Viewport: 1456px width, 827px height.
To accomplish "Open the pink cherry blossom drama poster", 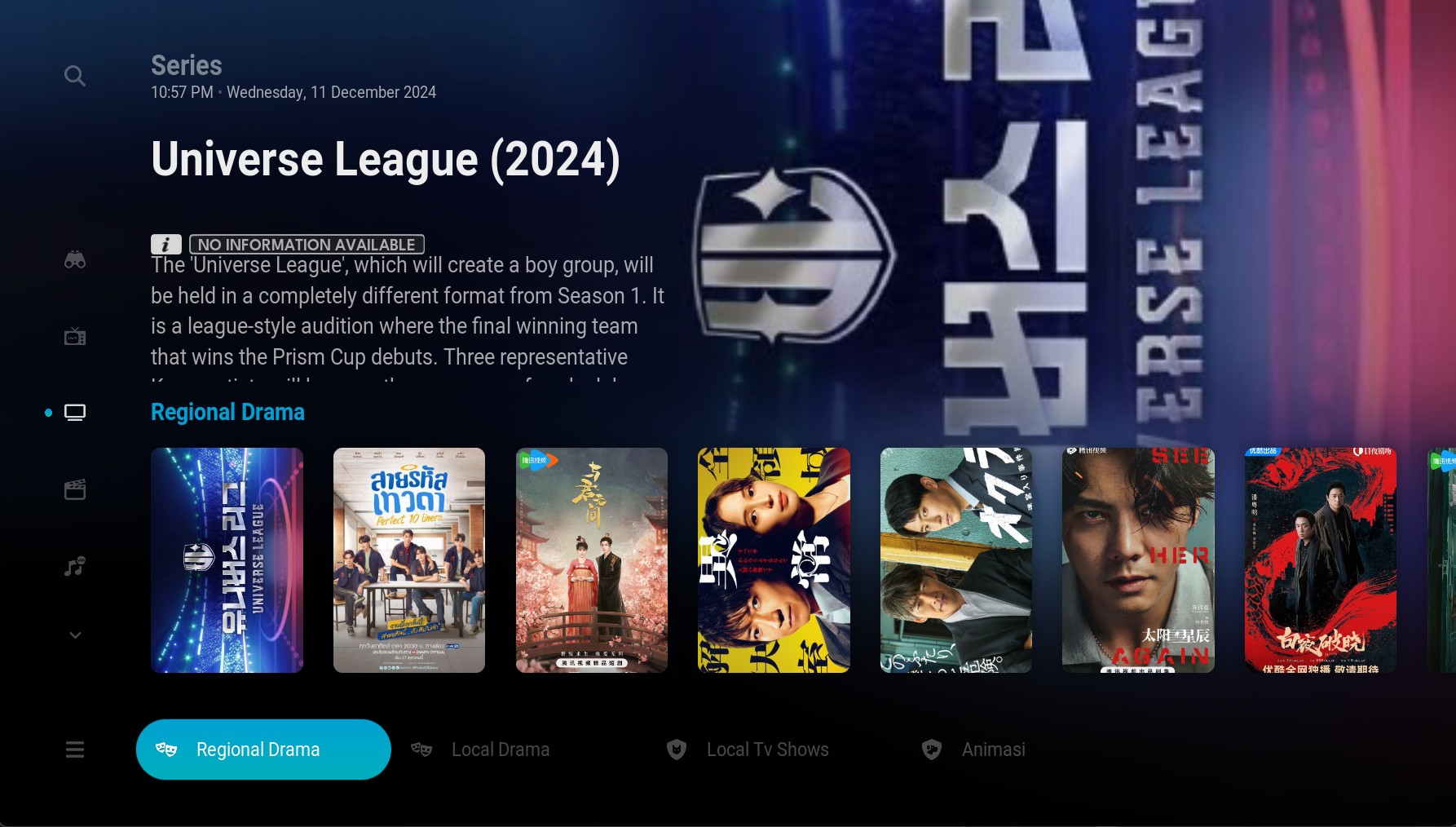I will 592,560.
